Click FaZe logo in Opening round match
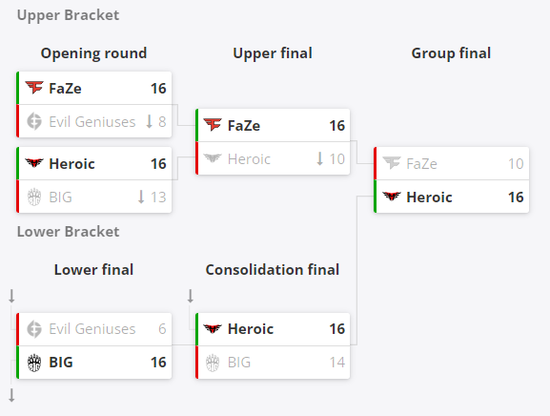The height and width of the screenshot is (416, 550). [x=34, y=88]
